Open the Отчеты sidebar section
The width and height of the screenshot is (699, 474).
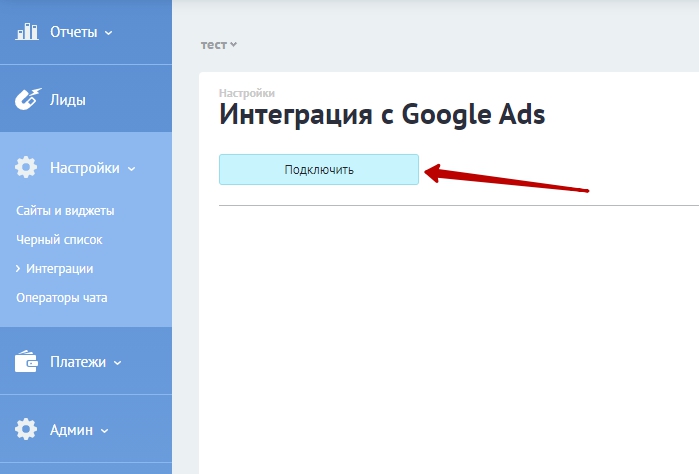[74, 32]
